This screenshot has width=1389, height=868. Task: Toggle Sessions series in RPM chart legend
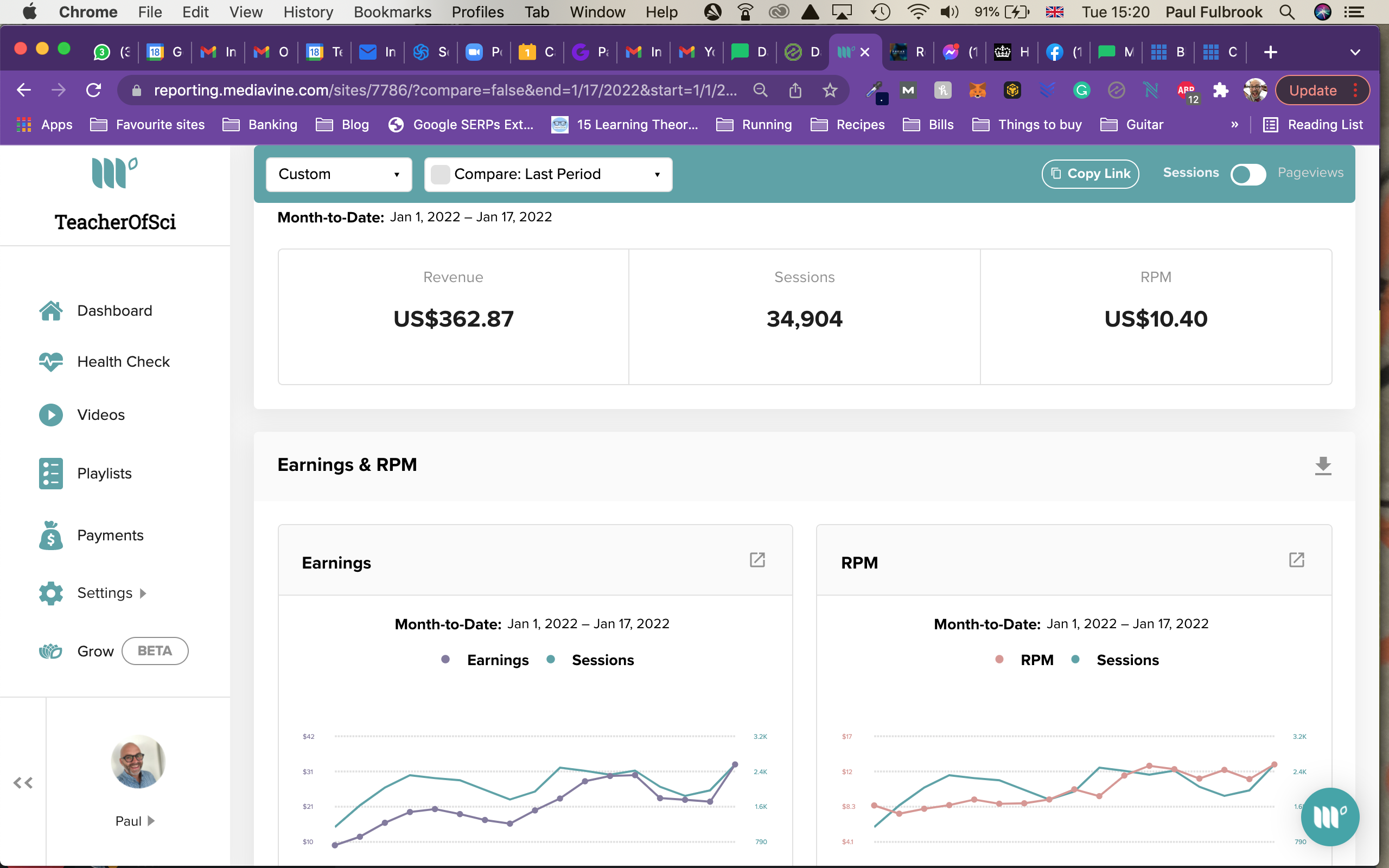1115,660
